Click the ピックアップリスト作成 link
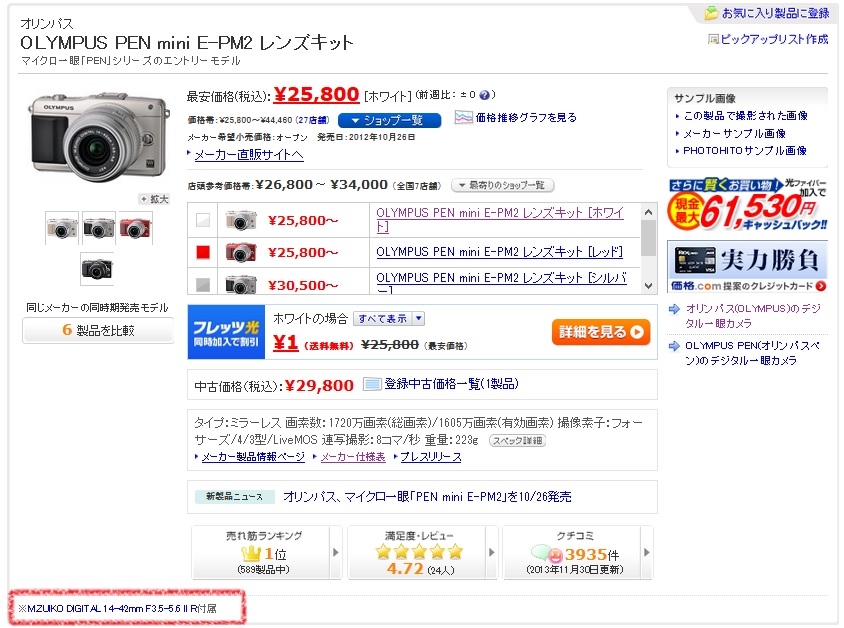This screenshot has width=844, height=628. [x=774, y=39]
